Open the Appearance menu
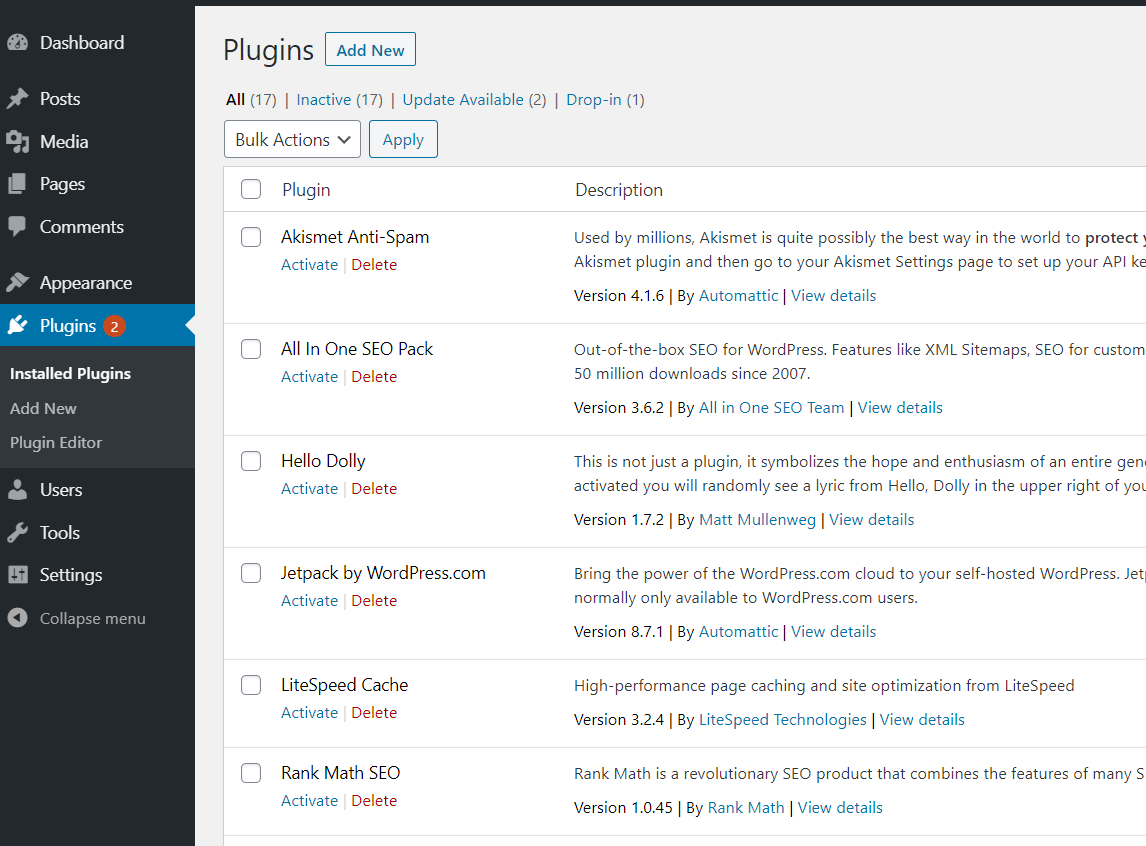The width and height of the screenshot is (1146, 846). coord(86,283)
